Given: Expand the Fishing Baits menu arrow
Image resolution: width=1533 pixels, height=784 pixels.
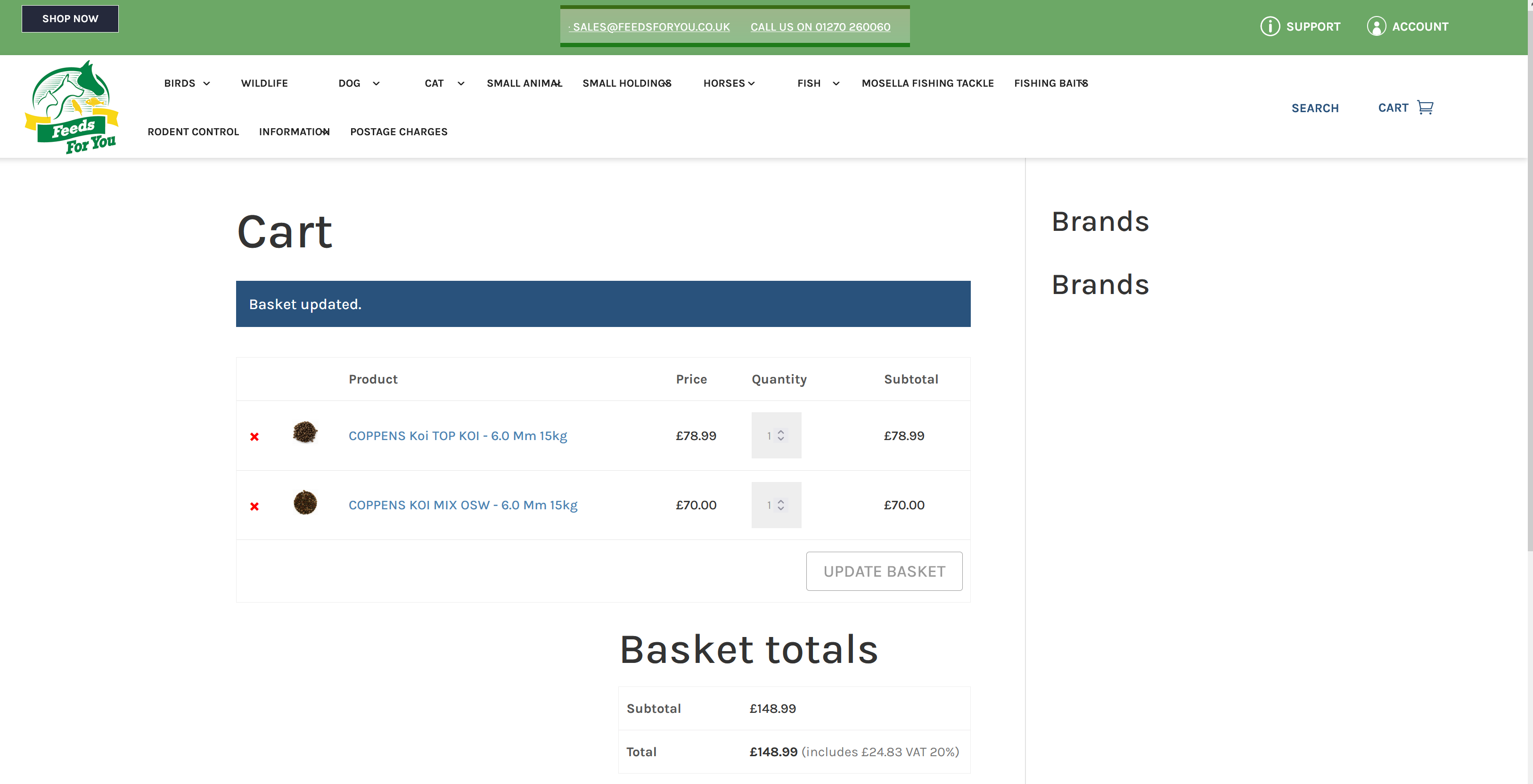Looking at the screenshot, I should point(1084,84).
